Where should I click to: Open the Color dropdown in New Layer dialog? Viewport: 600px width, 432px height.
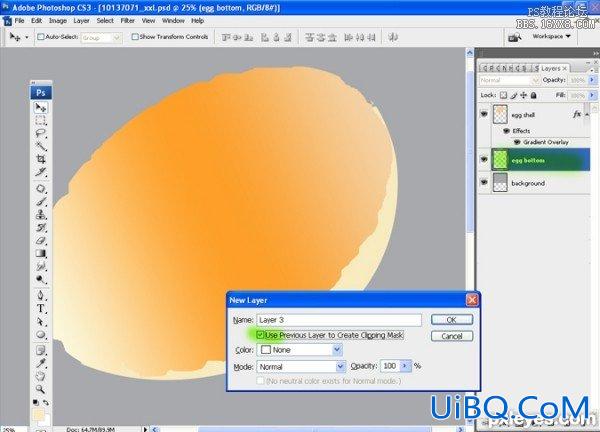tap(337, 350)
